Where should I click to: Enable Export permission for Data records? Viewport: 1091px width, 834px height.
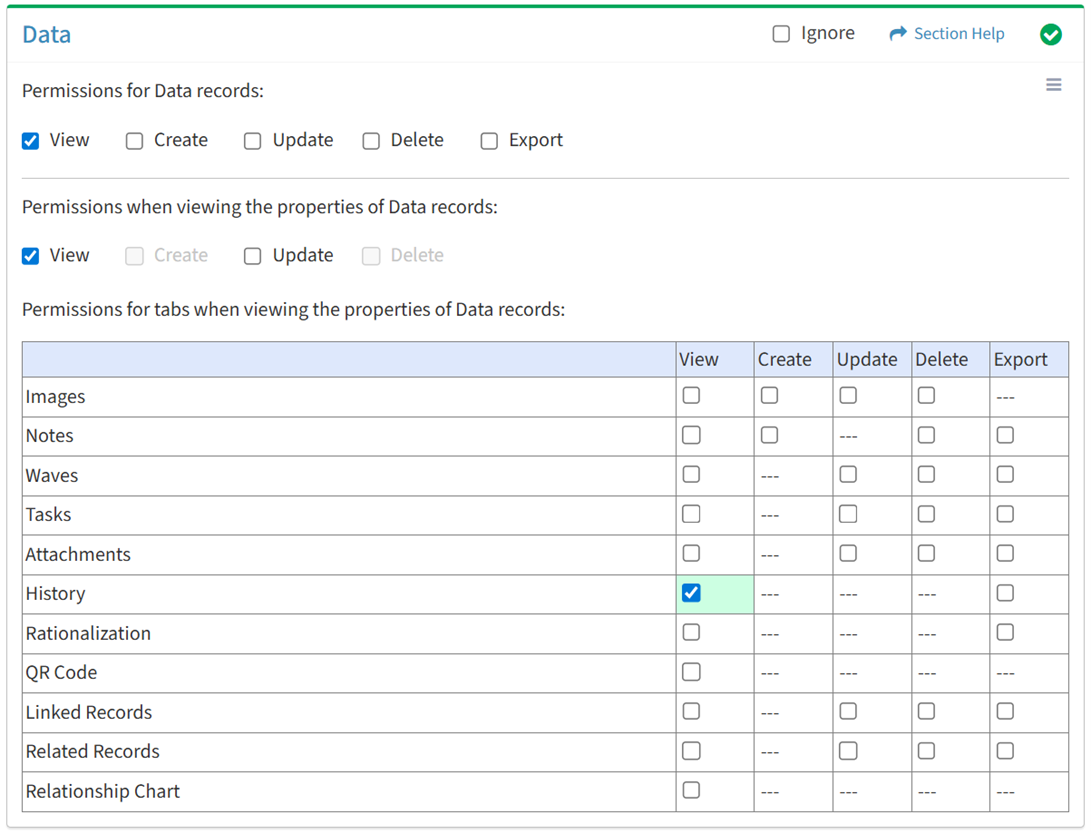(489, 141)
